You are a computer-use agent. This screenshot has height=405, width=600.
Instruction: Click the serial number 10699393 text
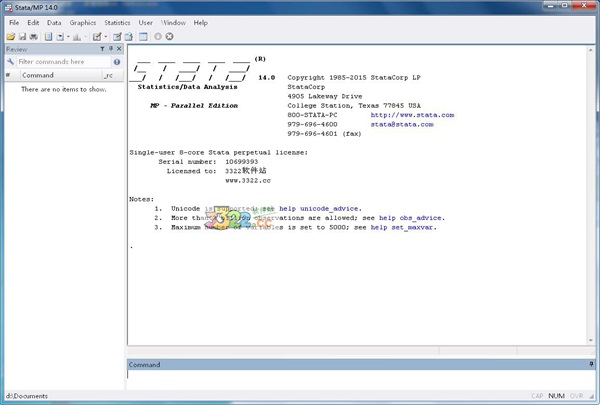[241, 162]
